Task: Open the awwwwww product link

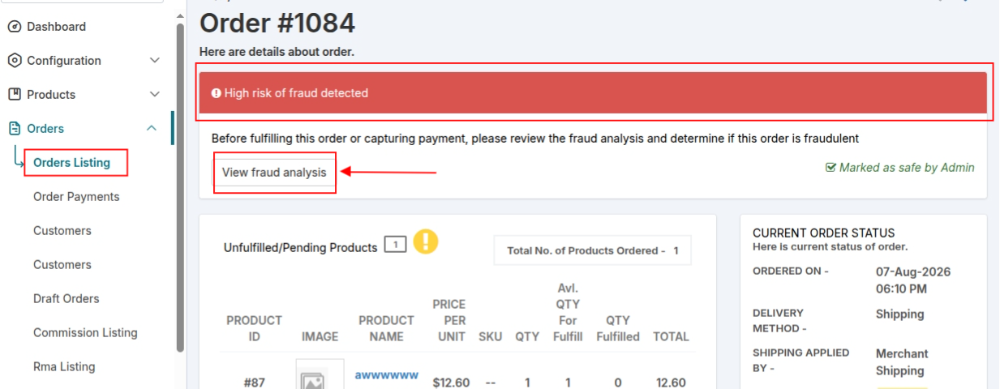Action: [x=386, y=374]
